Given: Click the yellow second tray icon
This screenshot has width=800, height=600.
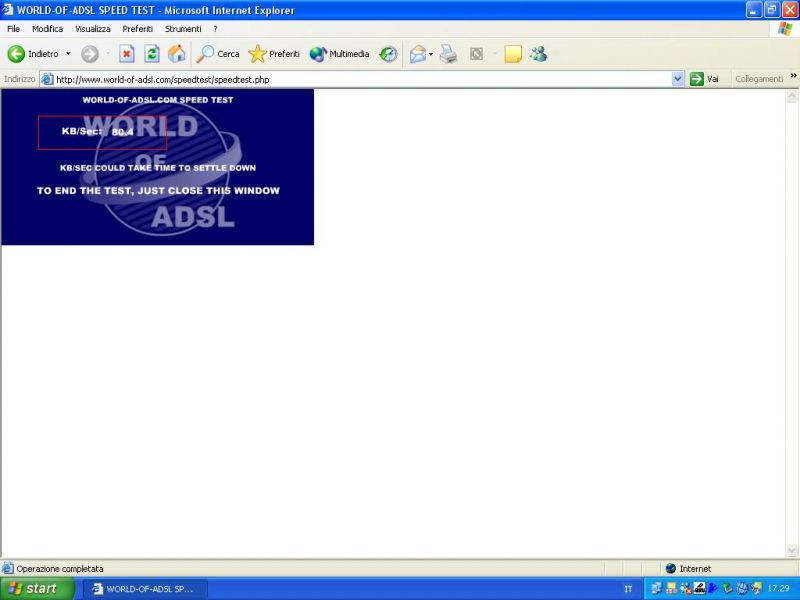Looking at the screenshot, I should pyautogui.click(x=671, y=588).
